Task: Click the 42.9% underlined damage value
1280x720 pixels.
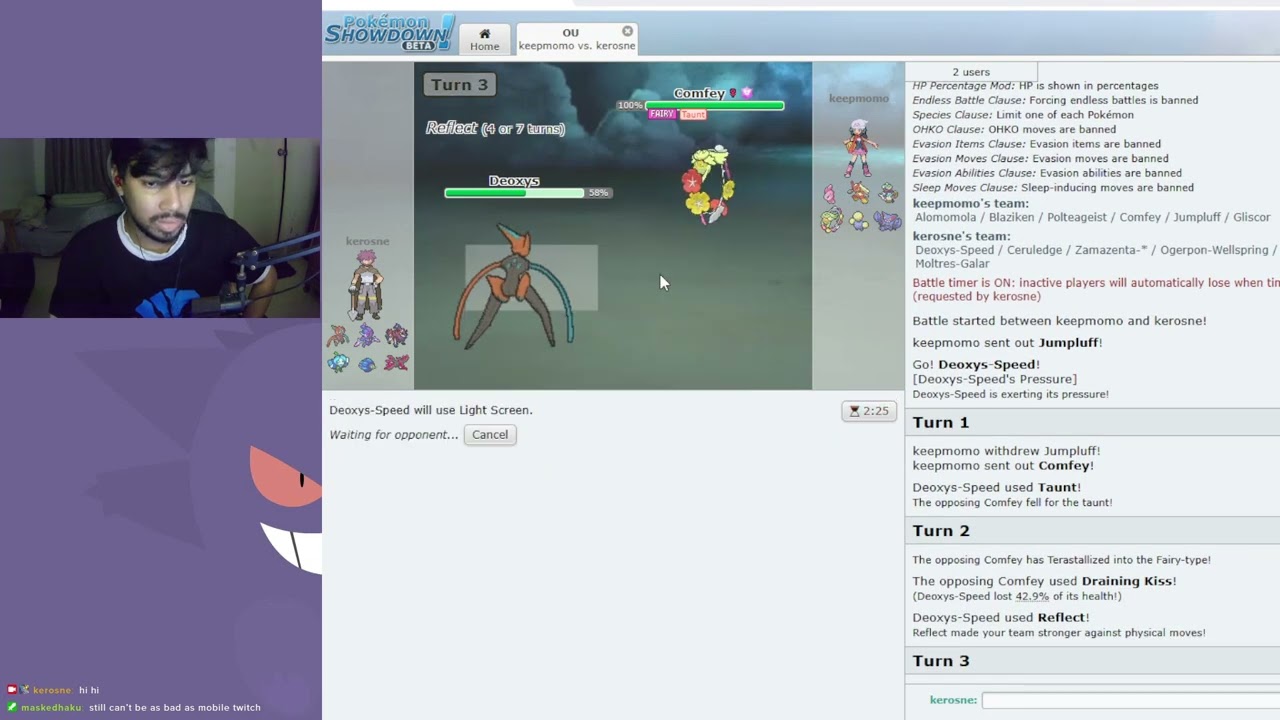Action: (x=1032, y=596)
